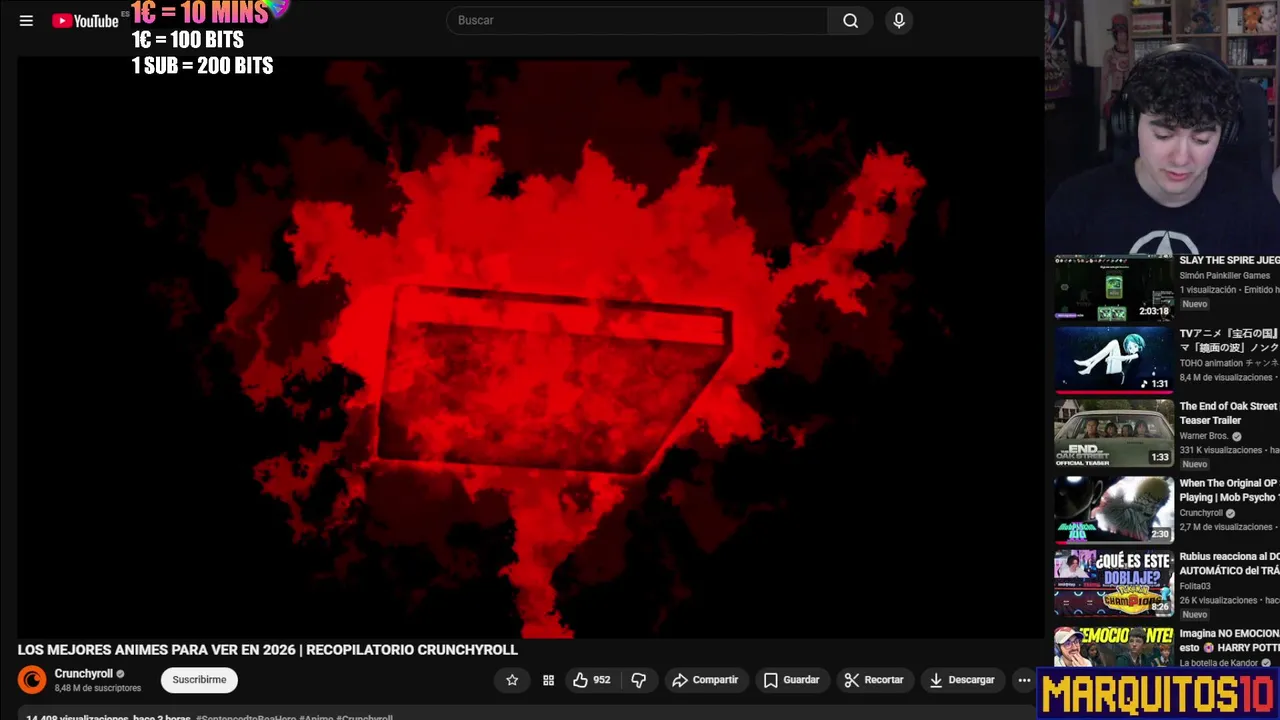1280x720 pixels.
Task: Open the Mob Psycho 100 video thumbnail
Action: [1114, 509]
